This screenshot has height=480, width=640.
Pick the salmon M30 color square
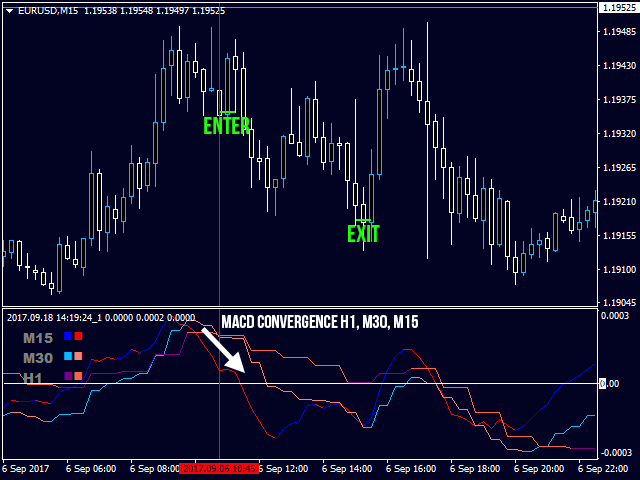(78, 357)
